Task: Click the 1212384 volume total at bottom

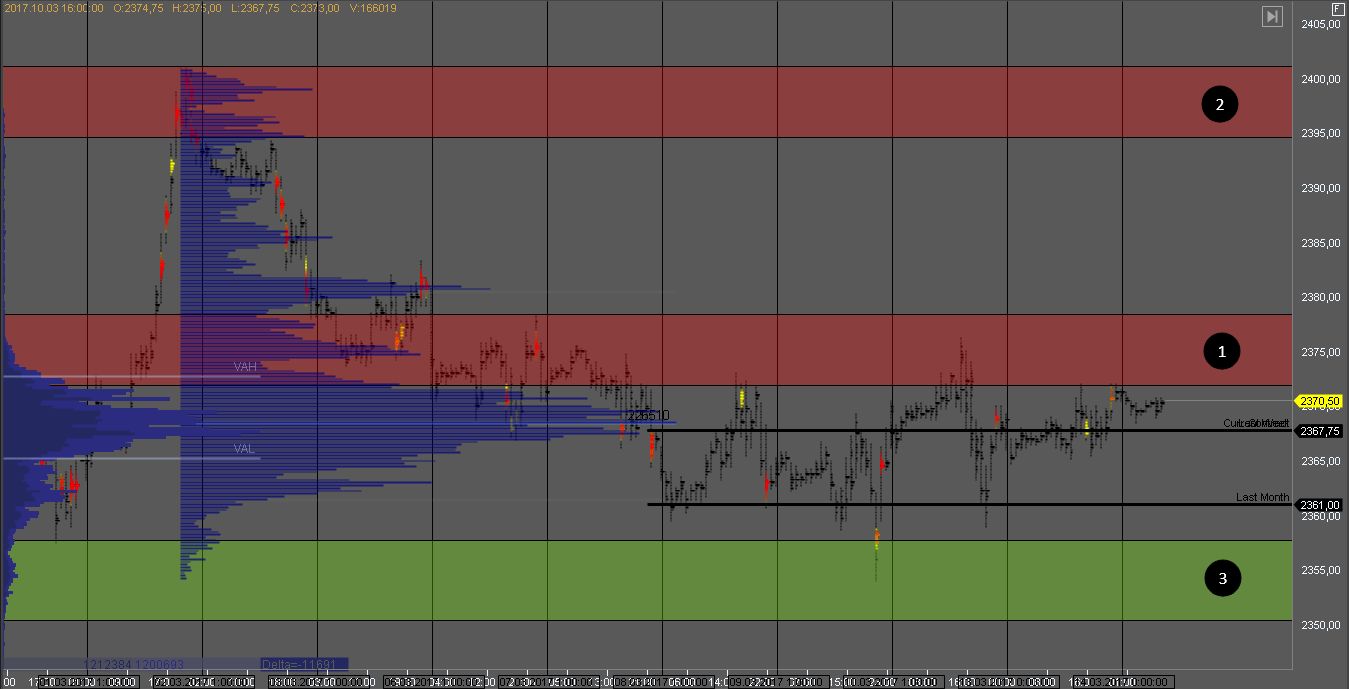Action: point(110,664)
